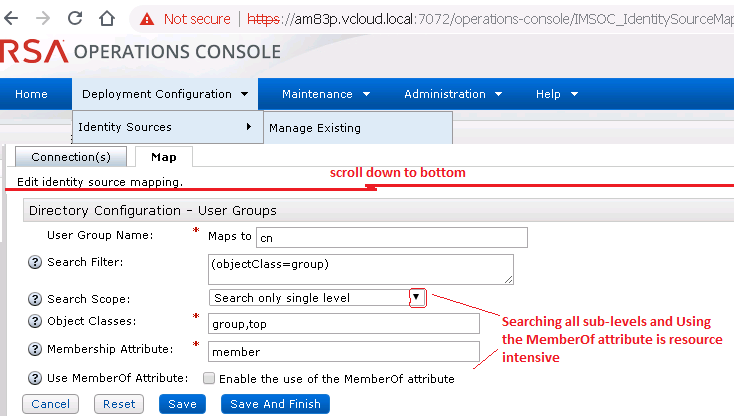Expand the Search Scope dropdown

417,297
